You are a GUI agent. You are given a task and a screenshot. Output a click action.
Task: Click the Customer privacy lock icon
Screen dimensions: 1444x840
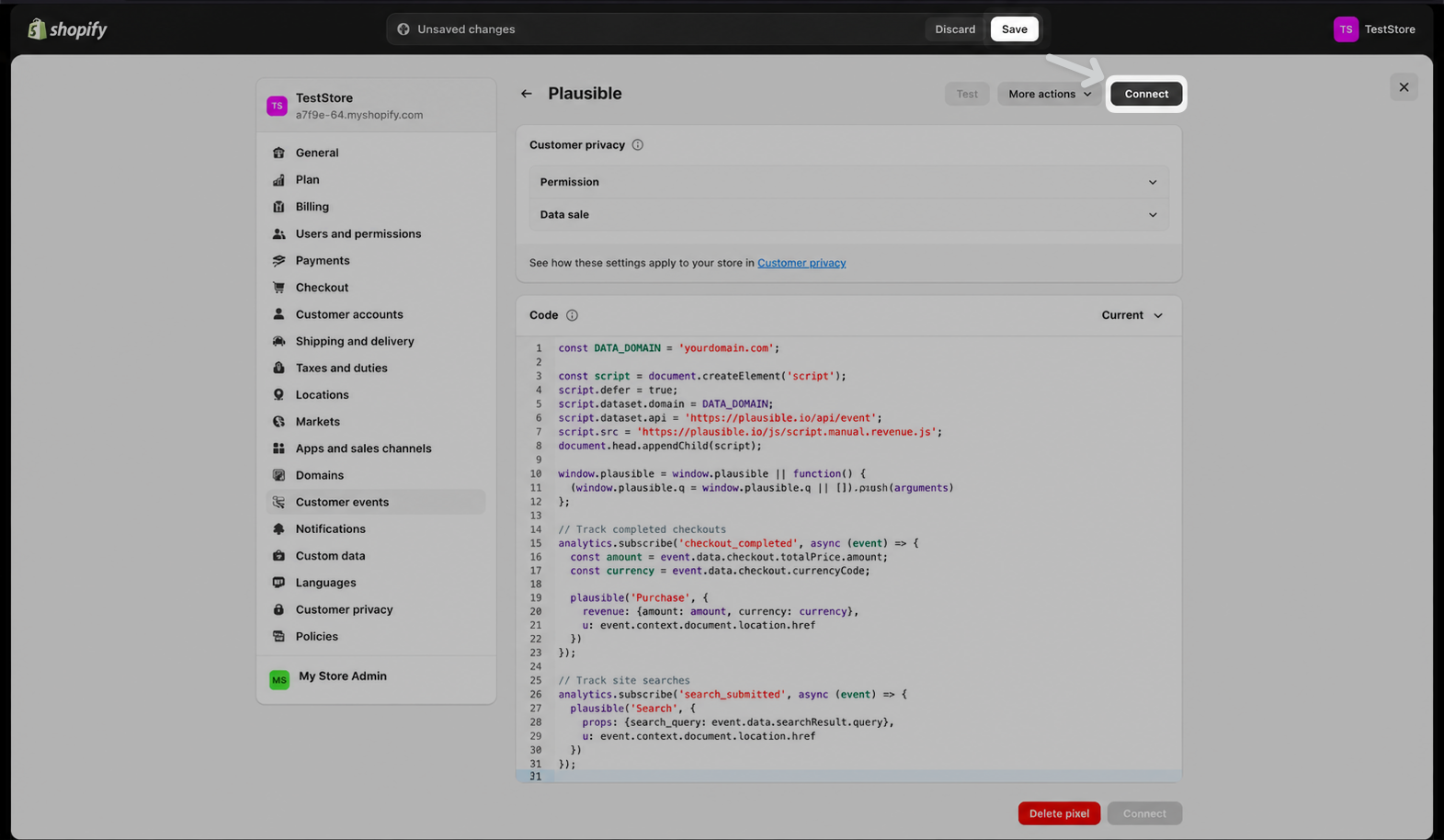point(279,610)
